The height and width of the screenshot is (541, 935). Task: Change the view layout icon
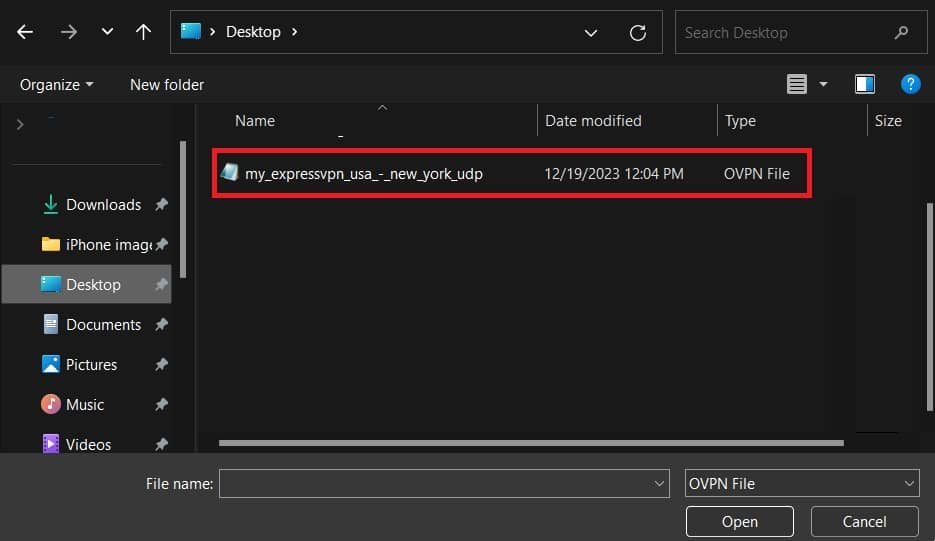click(x=797, y=84)
